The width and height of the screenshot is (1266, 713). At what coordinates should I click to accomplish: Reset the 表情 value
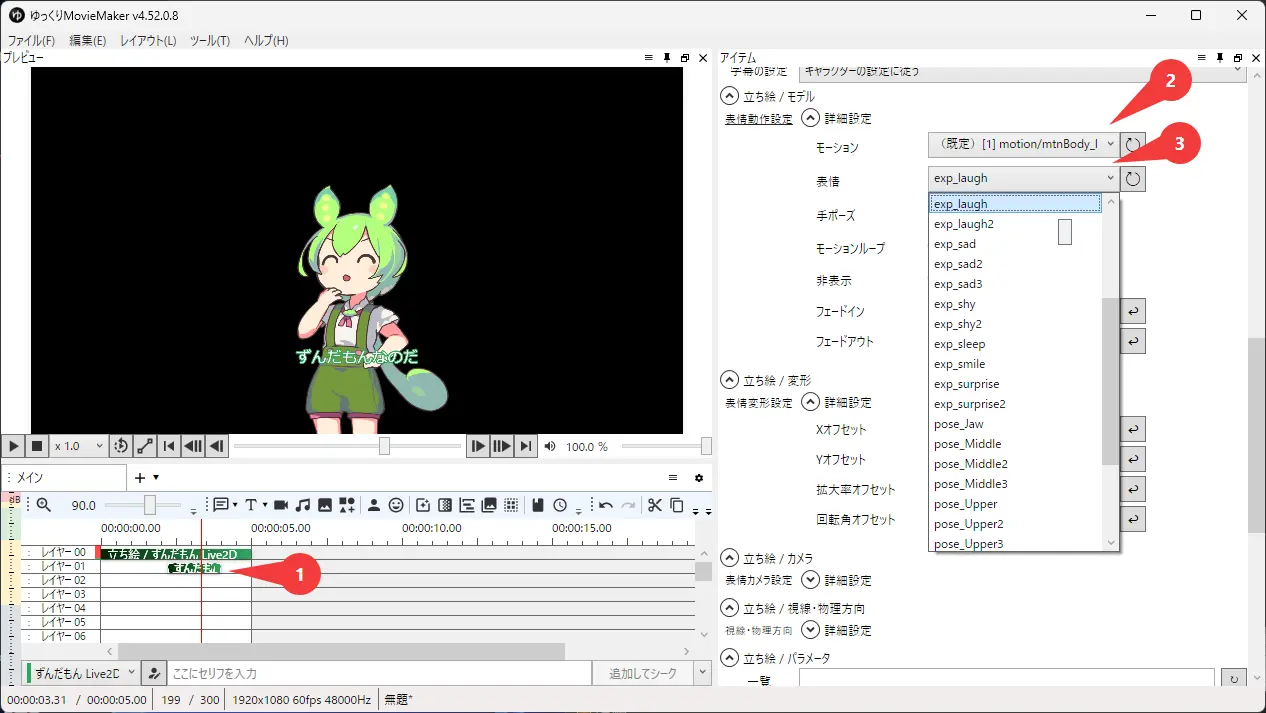coord(1132,179)
